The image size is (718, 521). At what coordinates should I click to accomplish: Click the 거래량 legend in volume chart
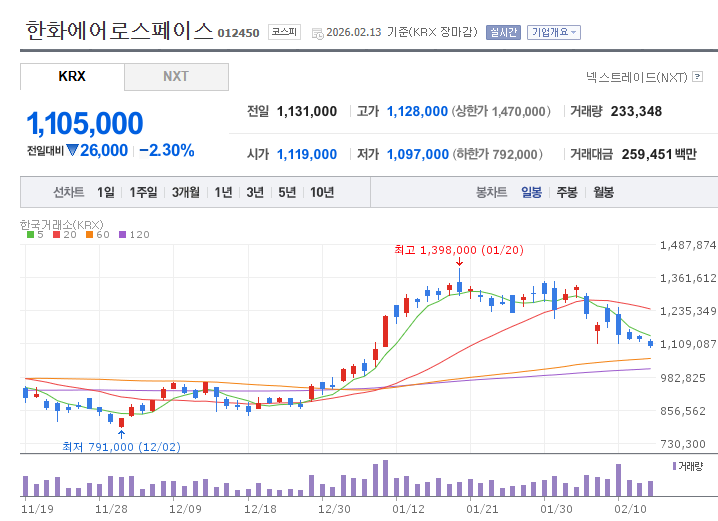pyautogui.click(x=687, y=466)
